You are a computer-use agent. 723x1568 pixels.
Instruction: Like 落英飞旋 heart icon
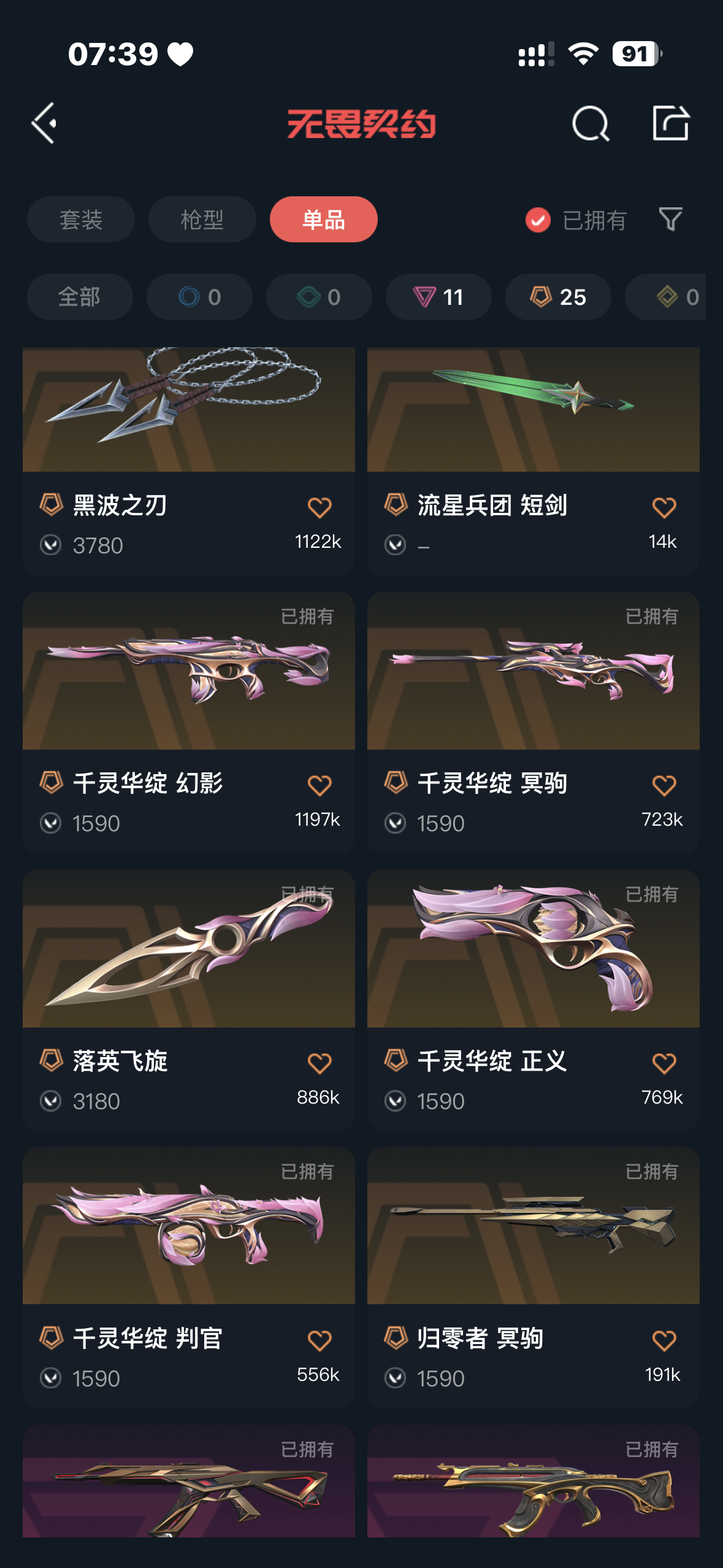(x=319, y=1063)
